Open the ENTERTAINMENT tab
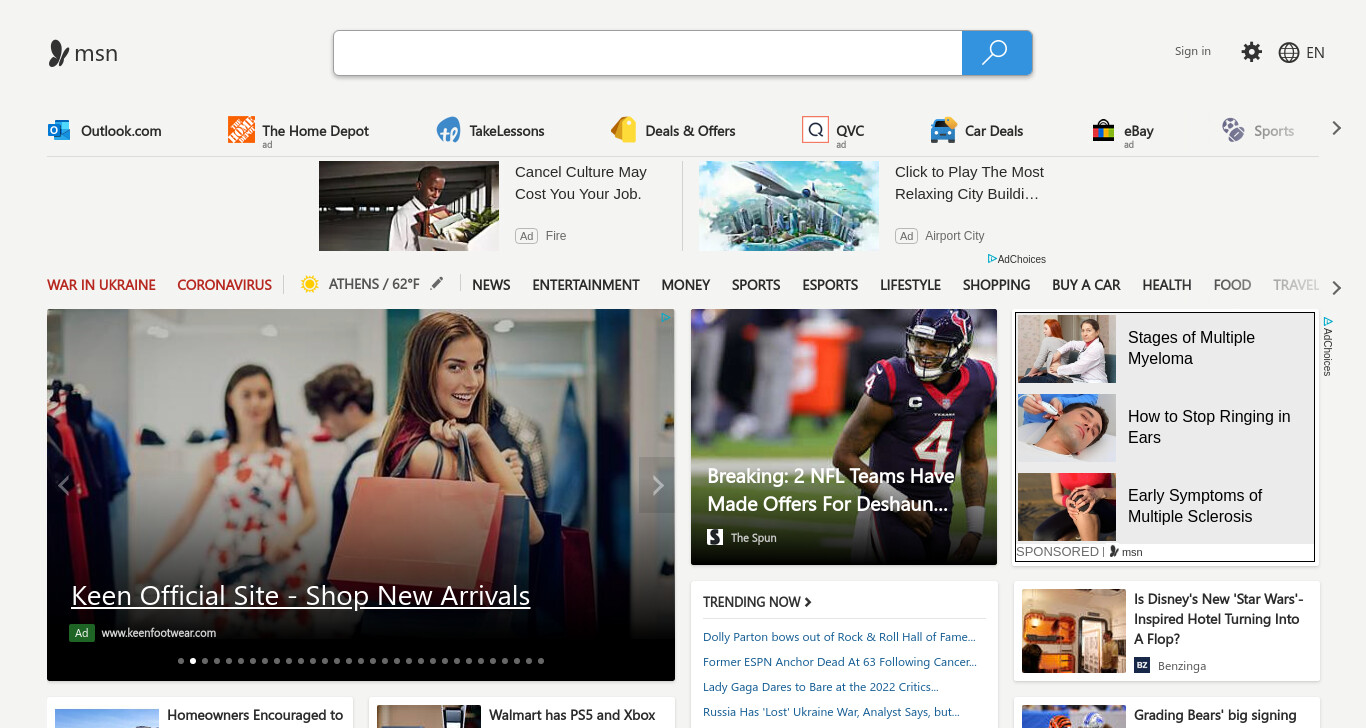Image resolution: width=1366 pixels, height=728 pixels. pos(586,285)
